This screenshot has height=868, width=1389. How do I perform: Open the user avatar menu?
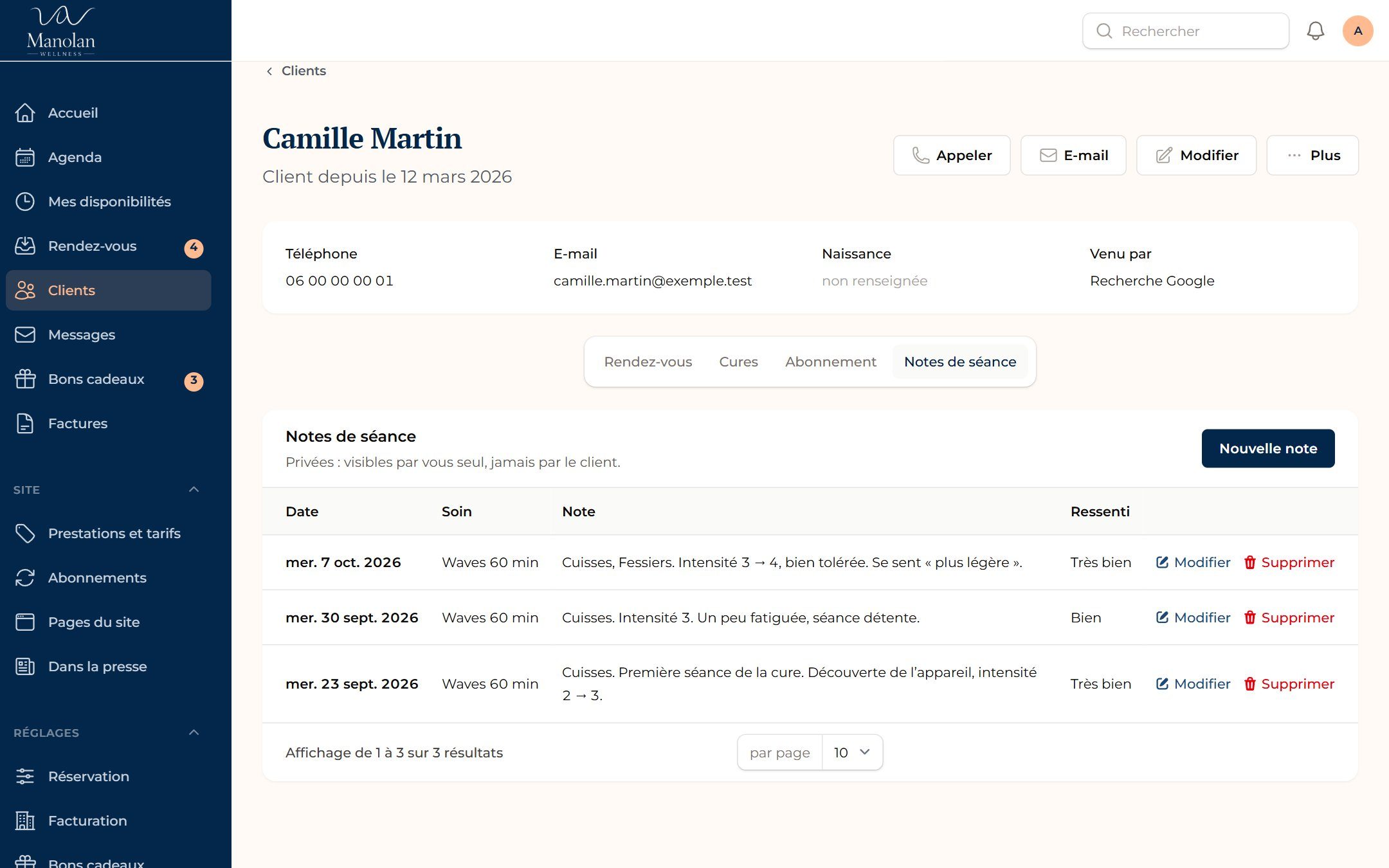1357,31
